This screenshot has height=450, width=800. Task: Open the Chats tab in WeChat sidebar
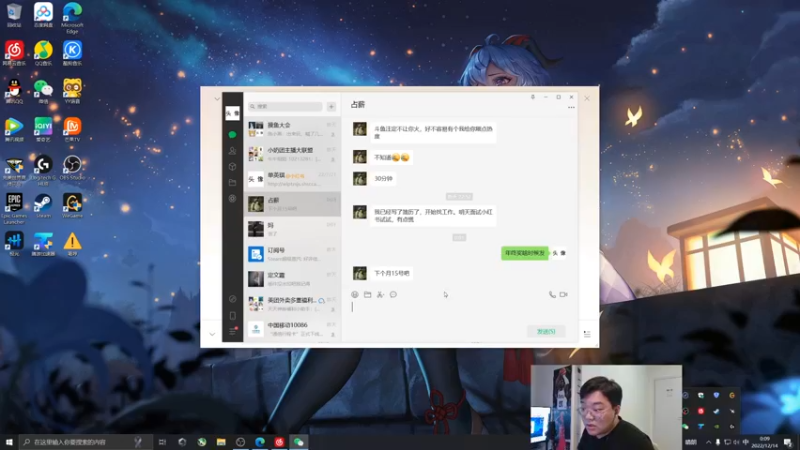(x=232, y=135)
